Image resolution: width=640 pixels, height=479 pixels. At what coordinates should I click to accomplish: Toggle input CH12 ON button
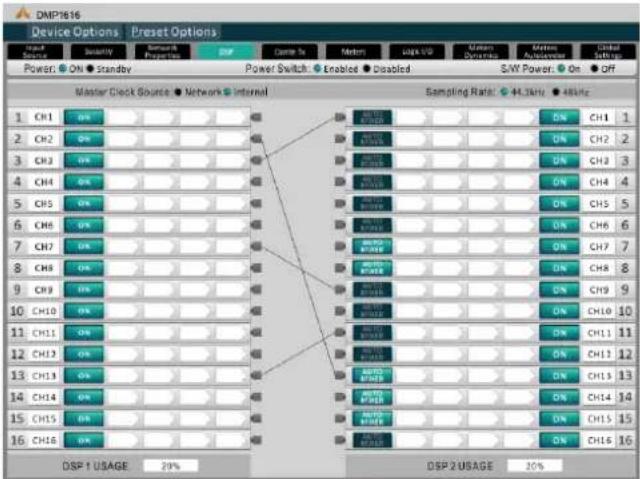tap(84, 354)
